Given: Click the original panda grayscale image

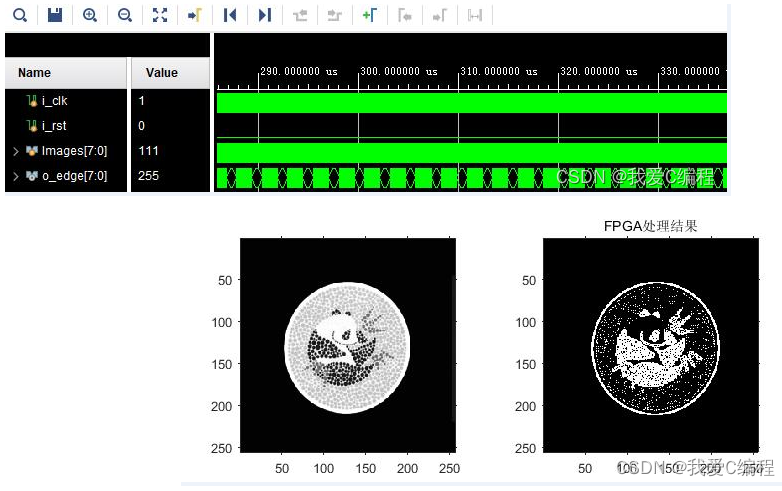Looking at the screenshot, I should (x=348, y=345).
